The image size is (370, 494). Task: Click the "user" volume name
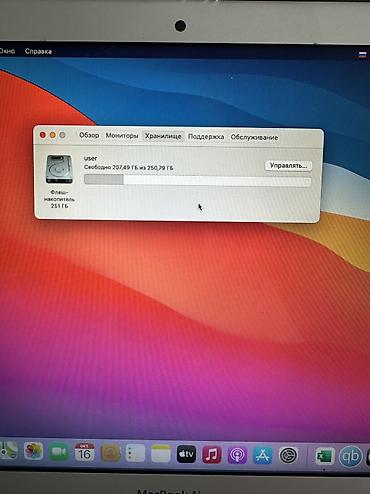point(90,158)
